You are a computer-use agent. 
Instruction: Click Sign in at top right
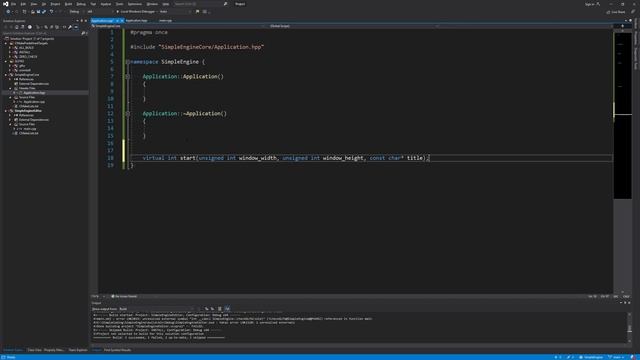coord(592,4)
